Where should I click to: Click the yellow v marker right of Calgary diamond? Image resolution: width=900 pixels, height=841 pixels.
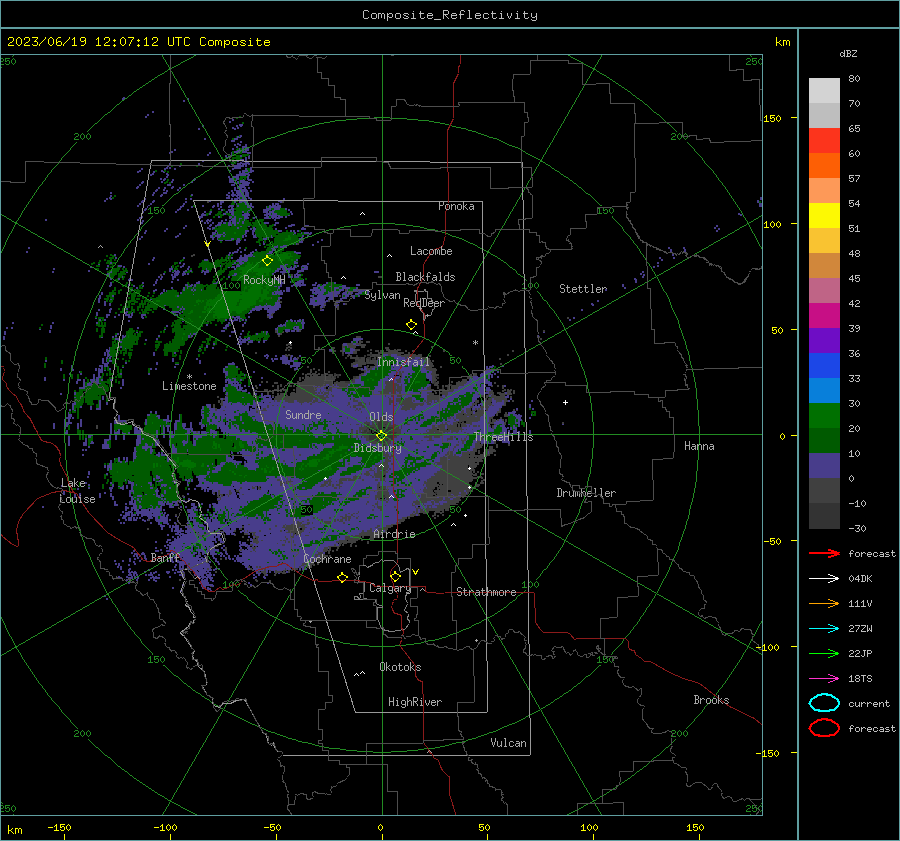pyautogui.click(x=416, y=572)
